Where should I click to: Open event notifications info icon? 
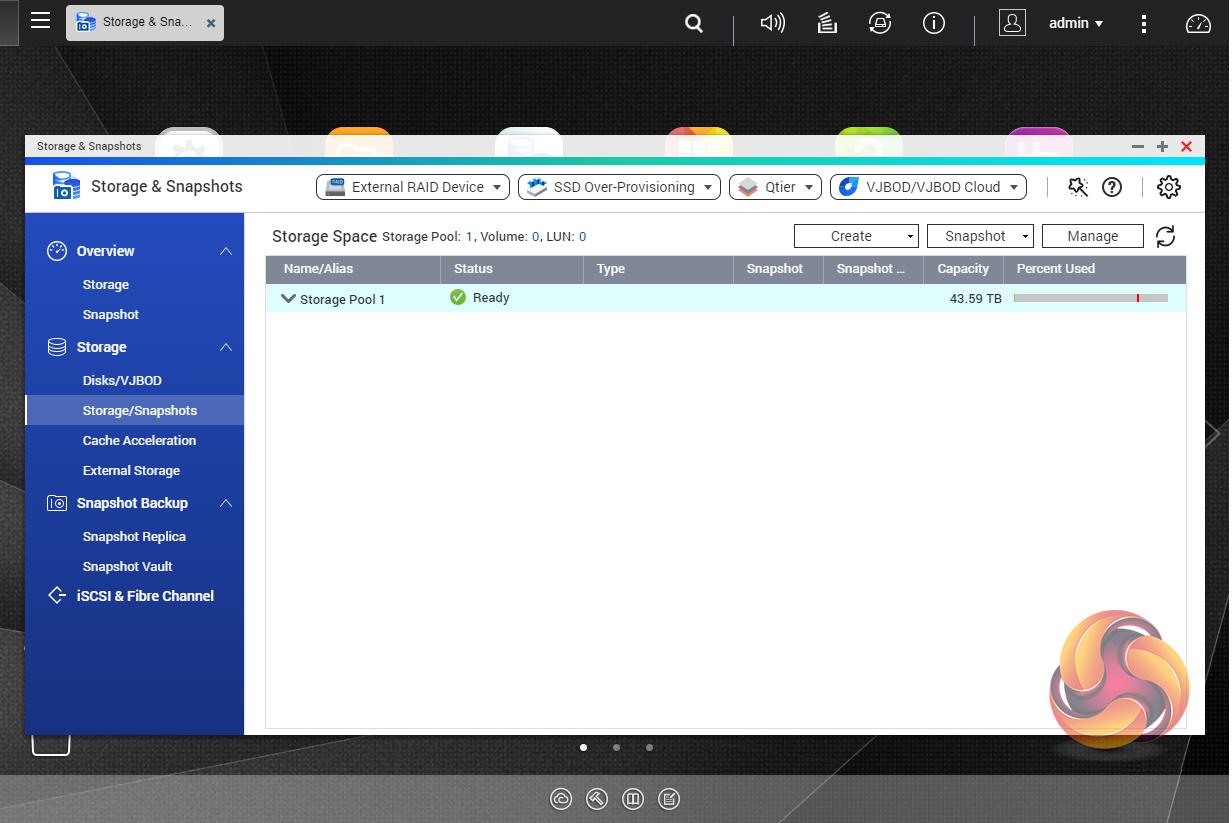click(x=934, y=23)
